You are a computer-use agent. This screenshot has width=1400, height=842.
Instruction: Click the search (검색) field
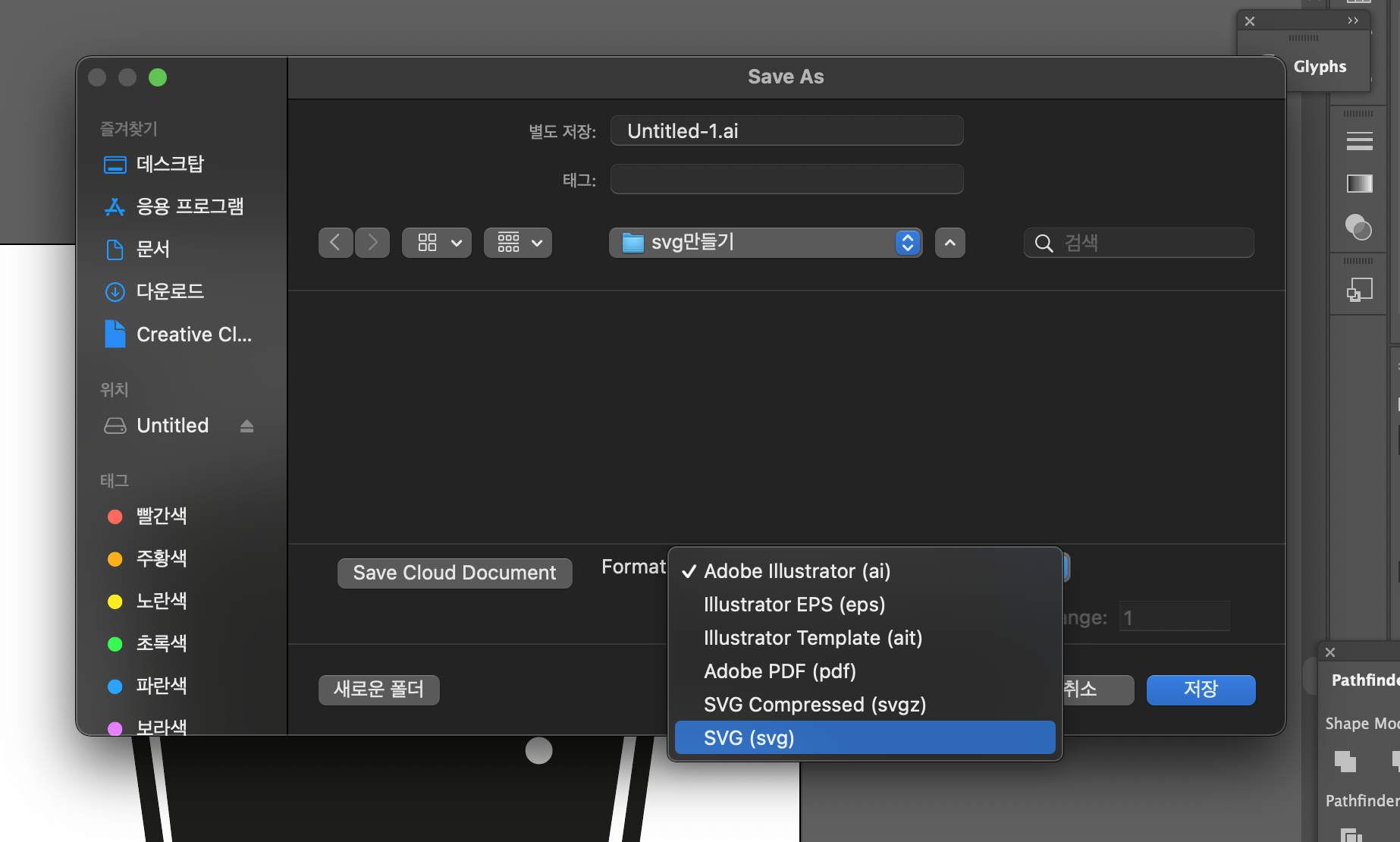pyautogui.click(x=1139, y=243)
